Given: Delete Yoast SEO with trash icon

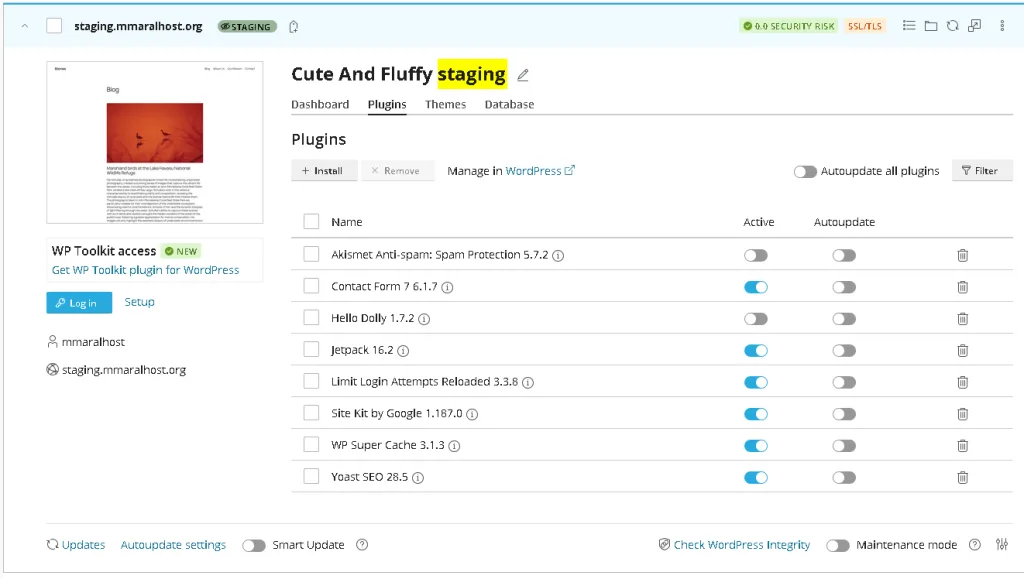Looking at the screenshot, I should point(963,478).
